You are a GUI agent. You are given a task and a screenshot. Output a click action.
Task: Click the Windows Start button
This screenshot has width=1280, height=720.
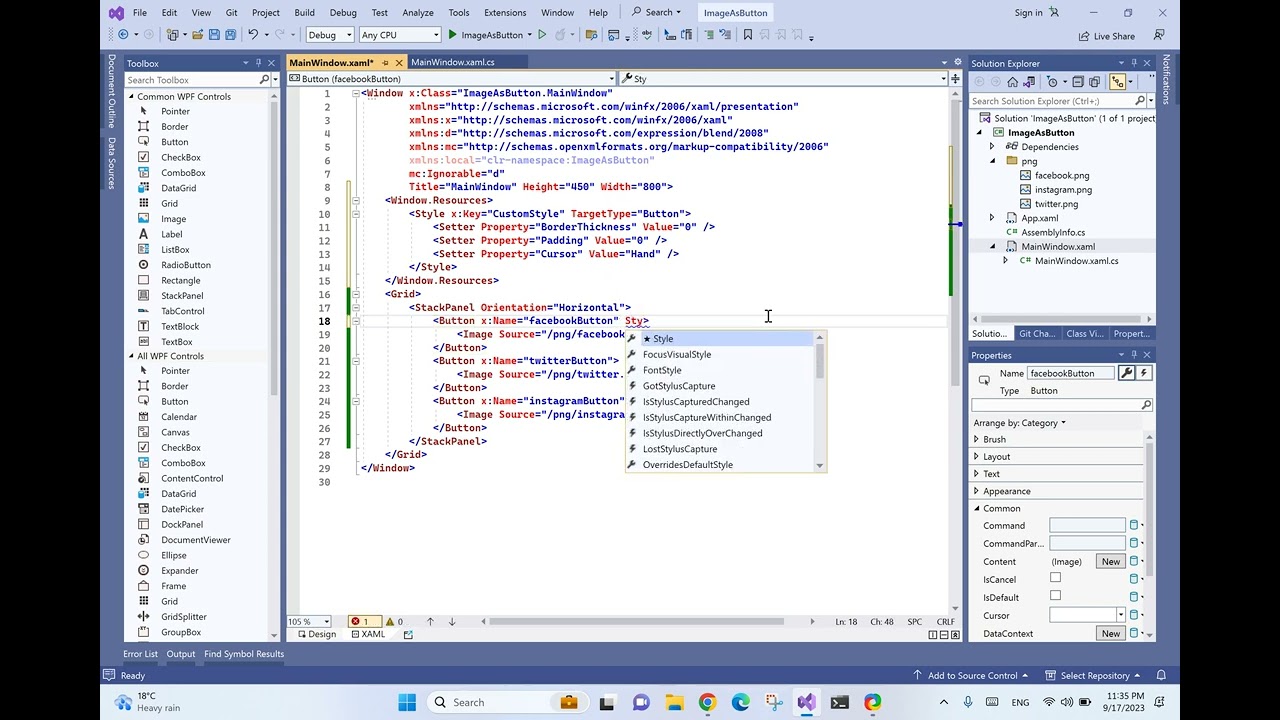[x=407, y=702]
